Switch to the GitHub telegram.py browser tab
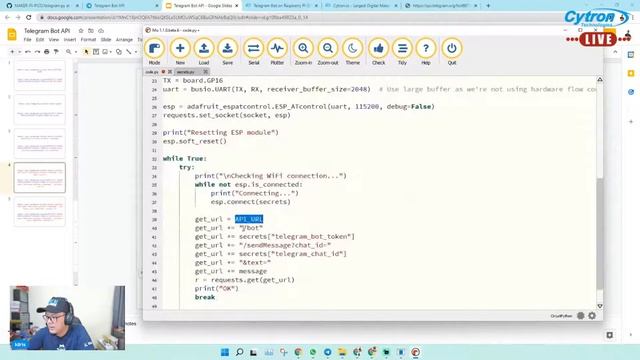640x360 pixels. (41, 6)
